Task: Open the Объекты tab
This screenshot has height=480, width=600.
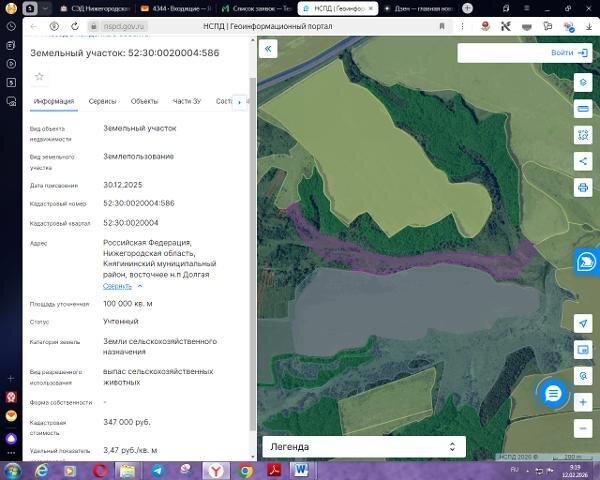Action: point(144,101)
